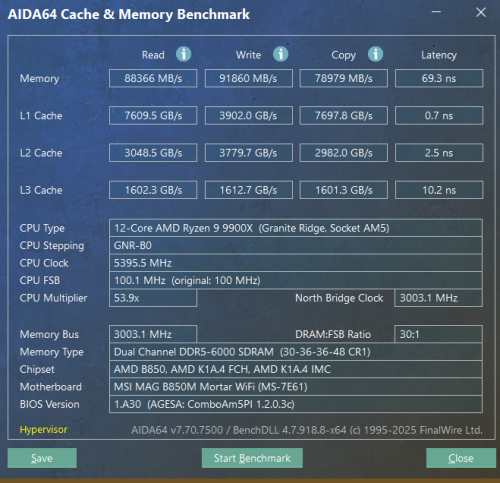
Task: Minimize the AIDA64 benchmark window
Action: point(436,12)
